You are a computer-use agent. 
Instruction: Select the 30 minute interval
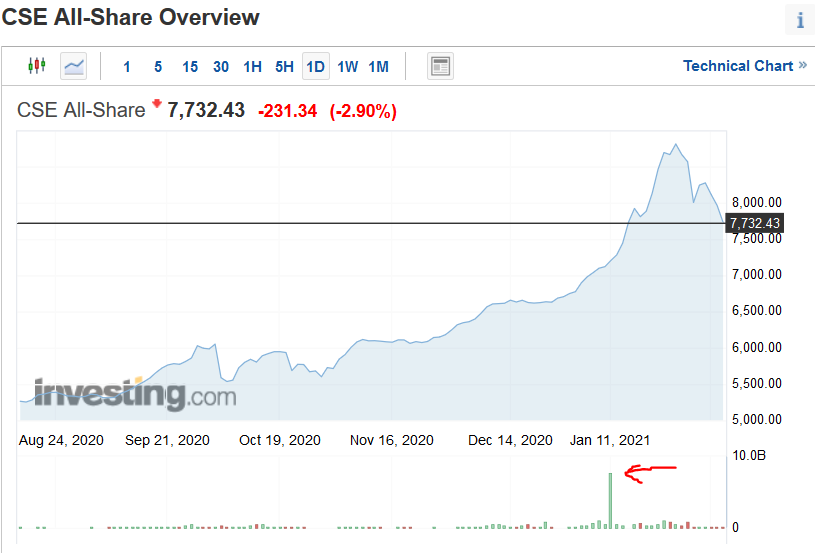[x=221, y=67]
